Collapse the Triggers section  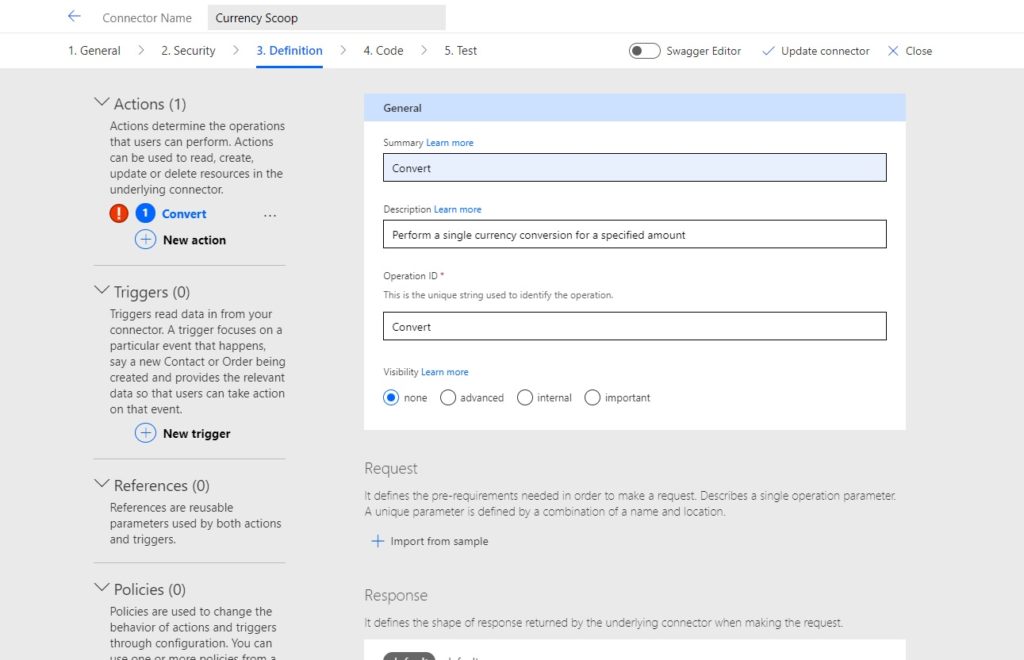101,291
